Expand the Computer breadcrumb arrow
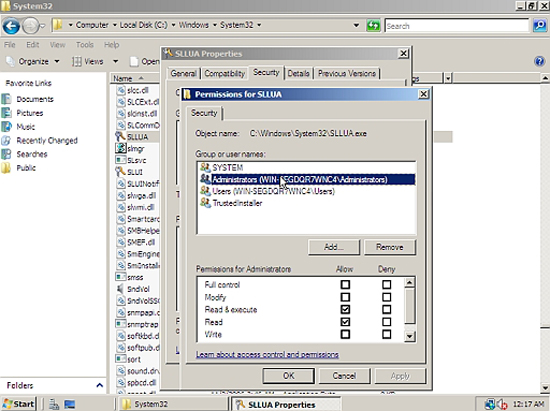Image resolution: width=550 pixels, height=411 pixels. click(x=115, y=25)
